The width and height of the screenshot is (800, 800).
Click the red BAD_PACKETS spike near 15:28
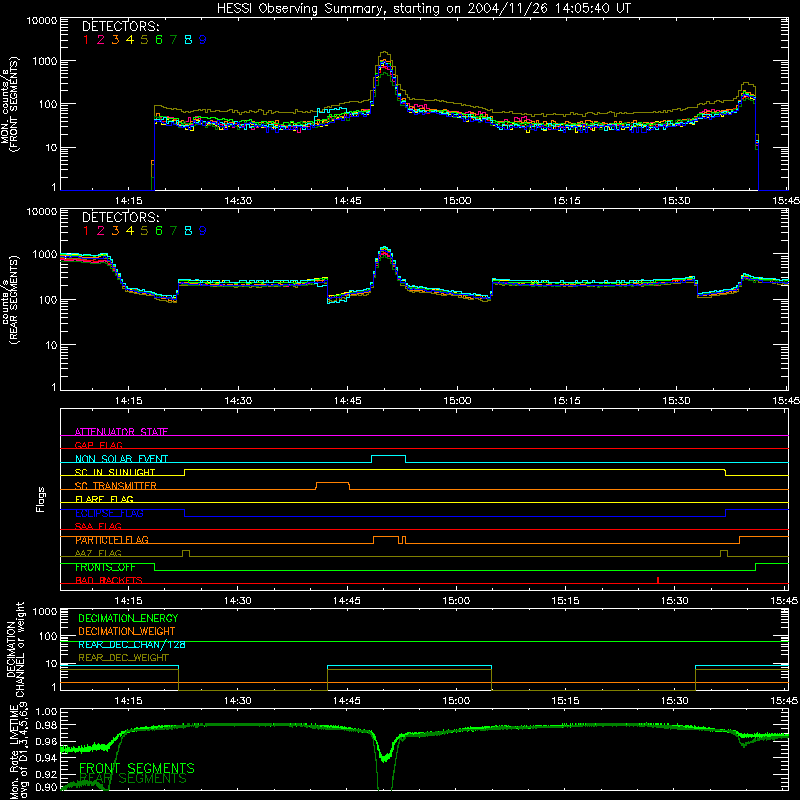tap(658, 580)
